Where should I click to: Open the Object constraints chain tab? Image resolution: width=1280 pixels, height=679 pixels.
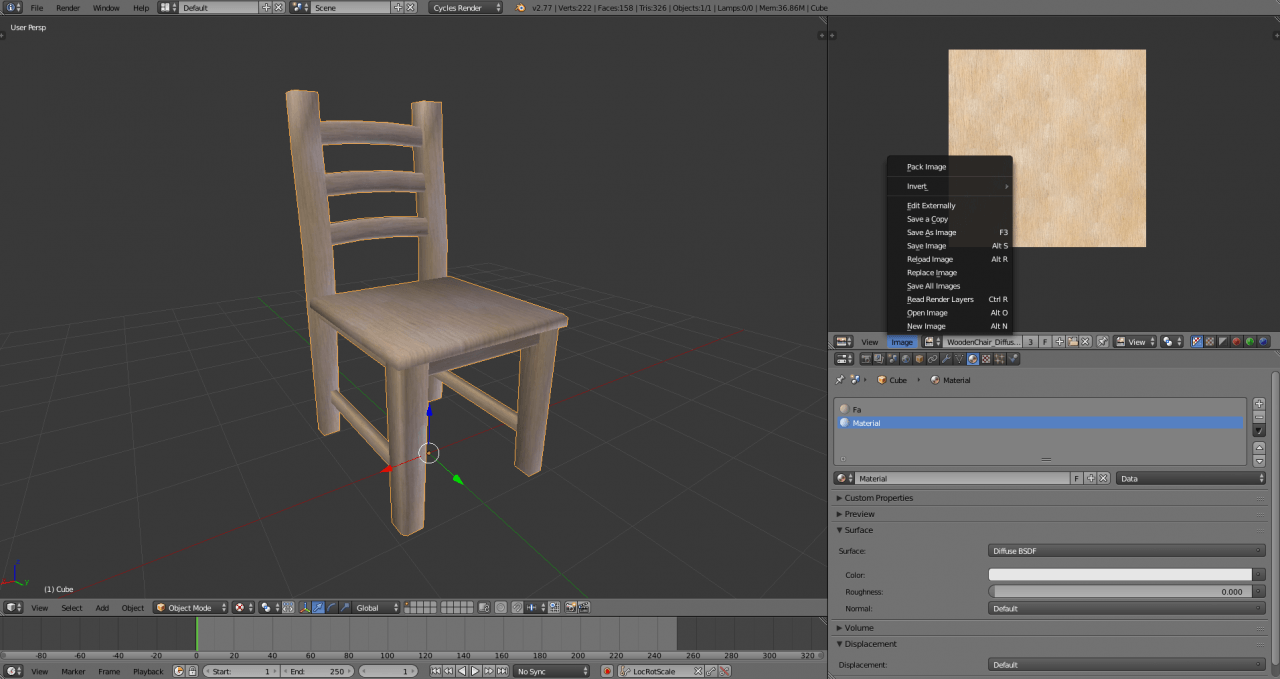coord(932,359)
